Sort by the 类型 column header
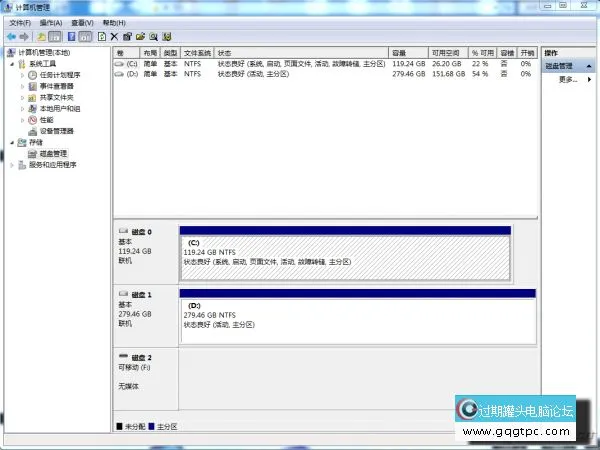 pos(170,53)
